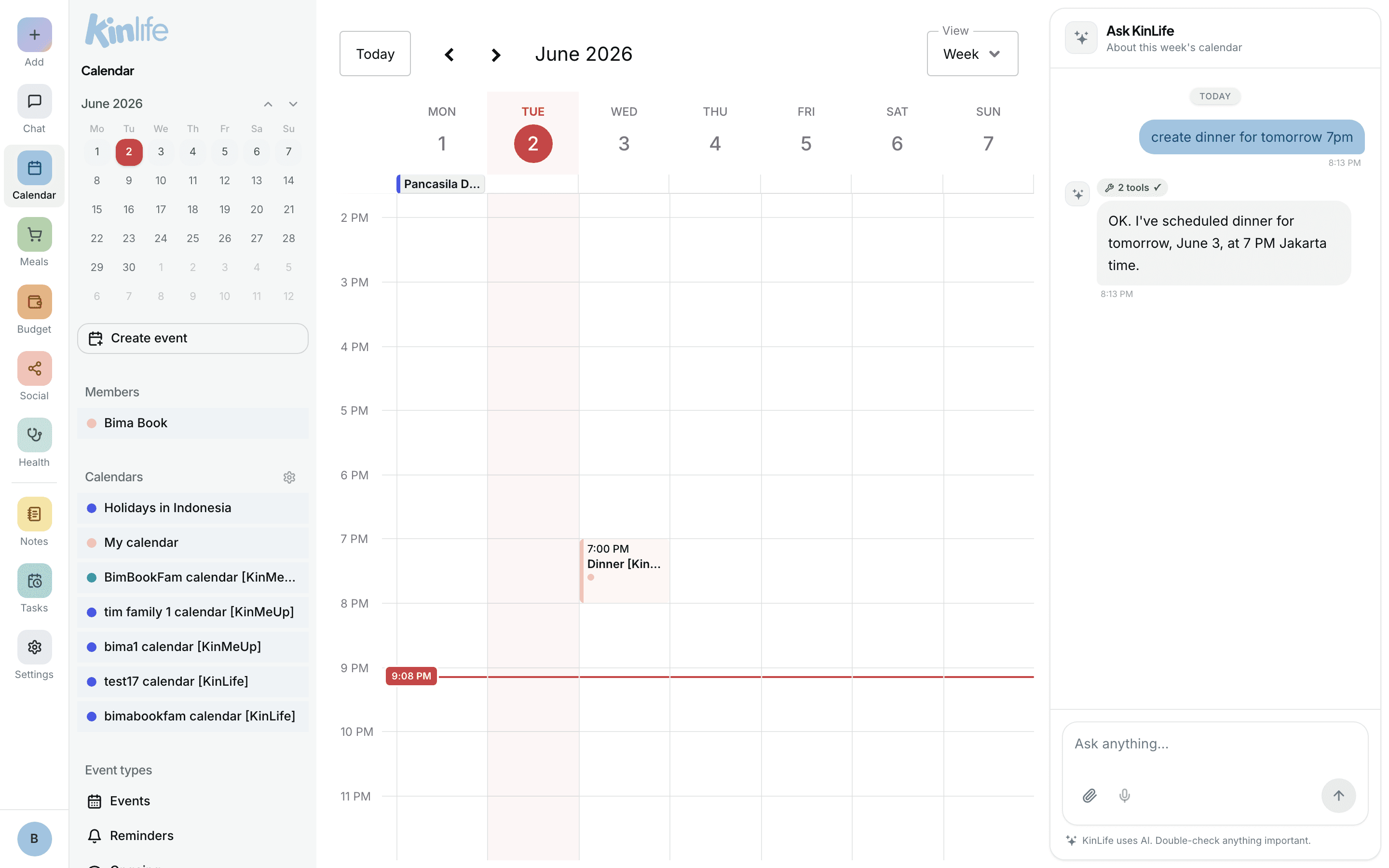Toggle bima1 calendar [KinMeUp]

coord(193,647)
